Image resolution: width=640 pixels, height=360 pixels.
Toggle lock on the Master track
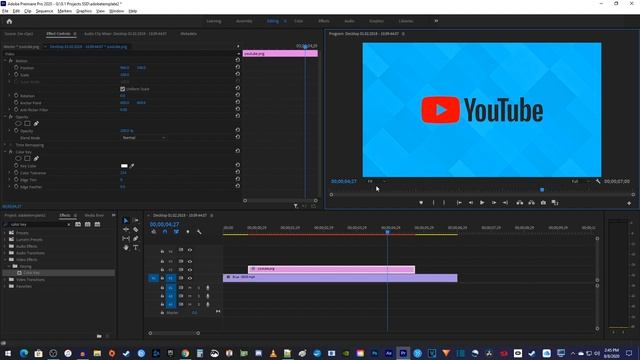click(162, 313)
